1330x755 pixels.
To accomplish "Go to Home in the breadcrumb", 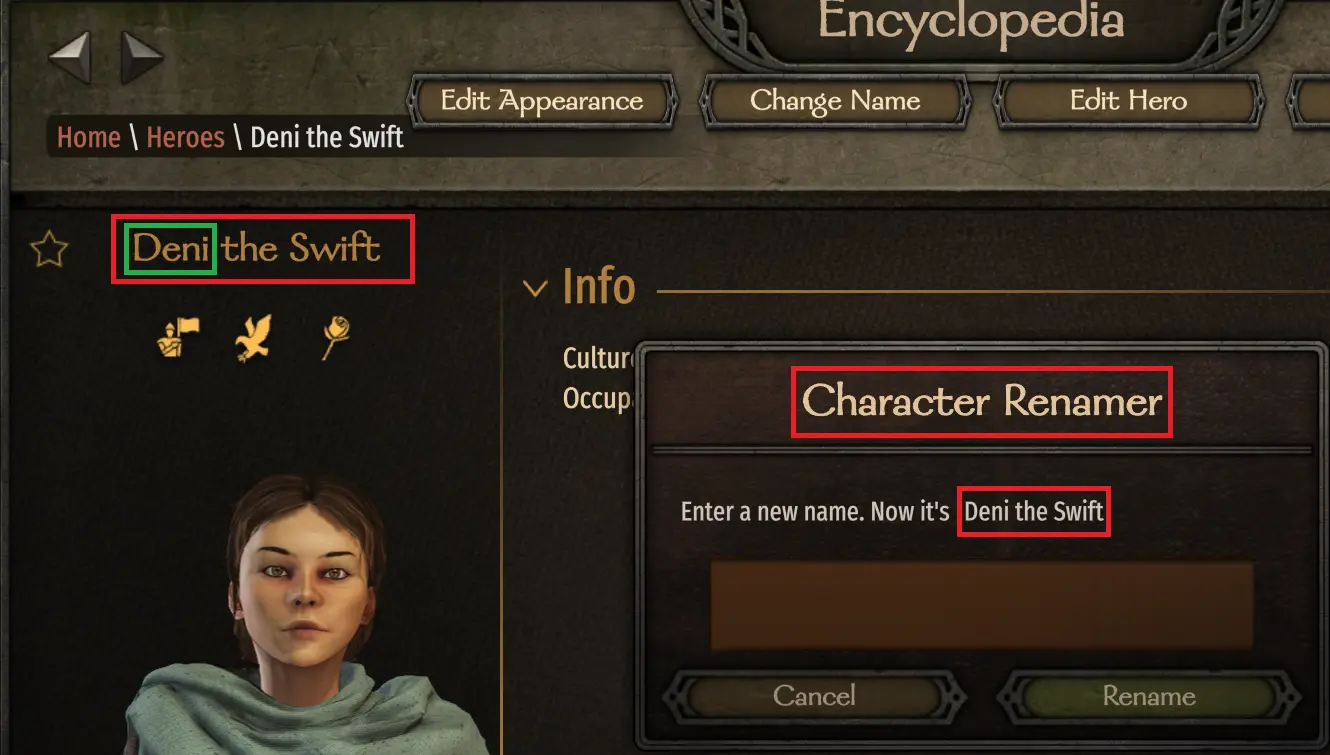I will (x=88, y=137).
